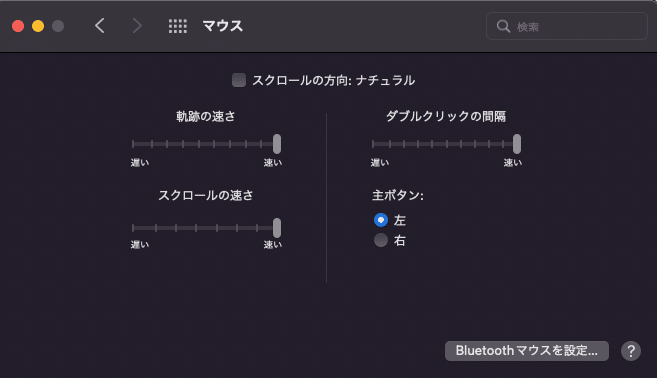Go forward with the right chevron arrow
The width and height of the screenshot is (657, 378).
137,26
